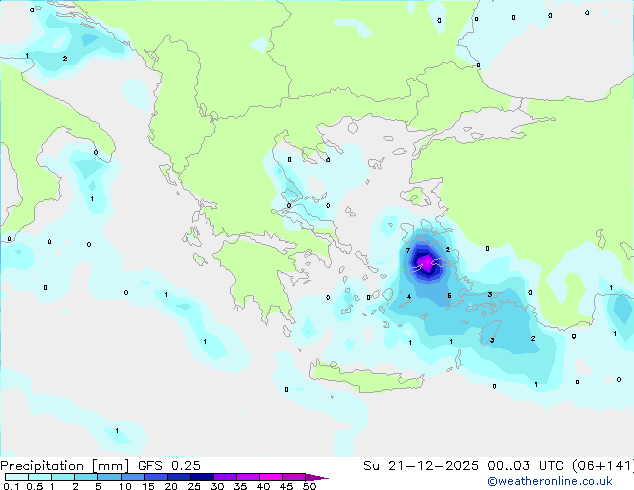The height and width of the screenshot is (490, 634).
Task: Select the 10–15 mm blue legend swatch
Action: [x=132, y=477]
